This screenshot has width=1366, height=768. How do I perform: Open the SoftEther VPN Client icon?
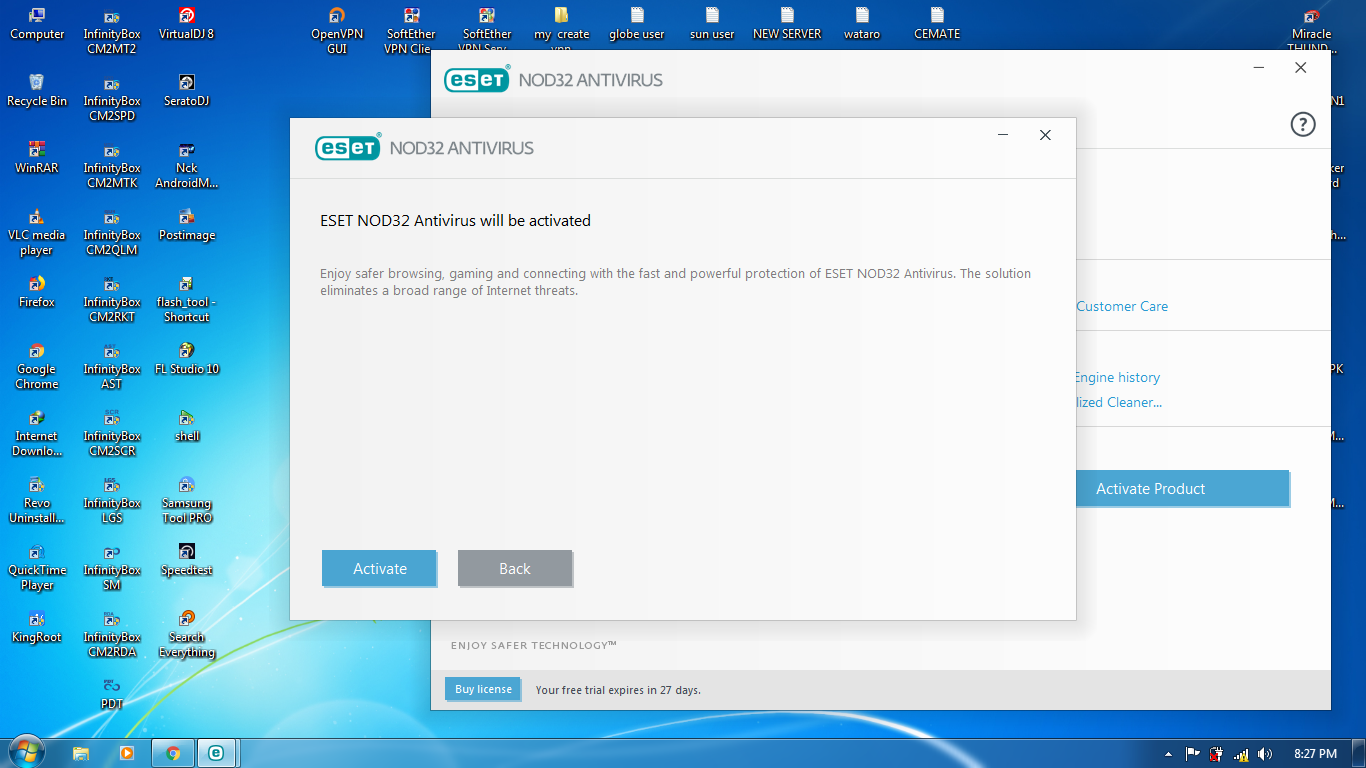(x=411, y=31)
